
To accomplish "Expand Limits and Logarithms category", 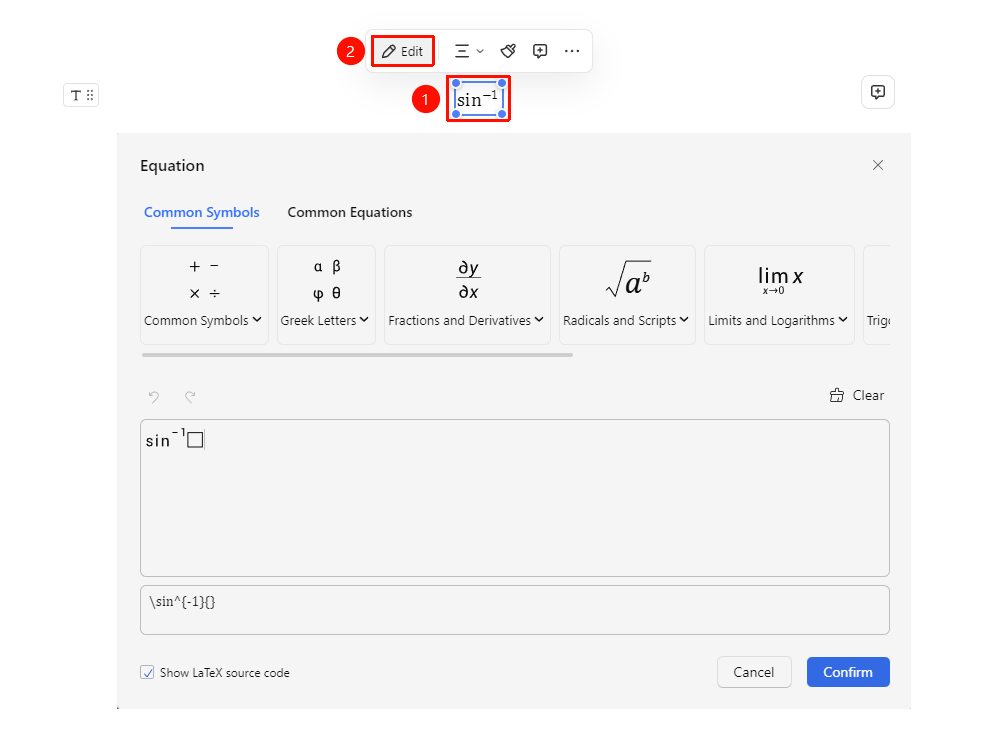I will coord(779,294).
